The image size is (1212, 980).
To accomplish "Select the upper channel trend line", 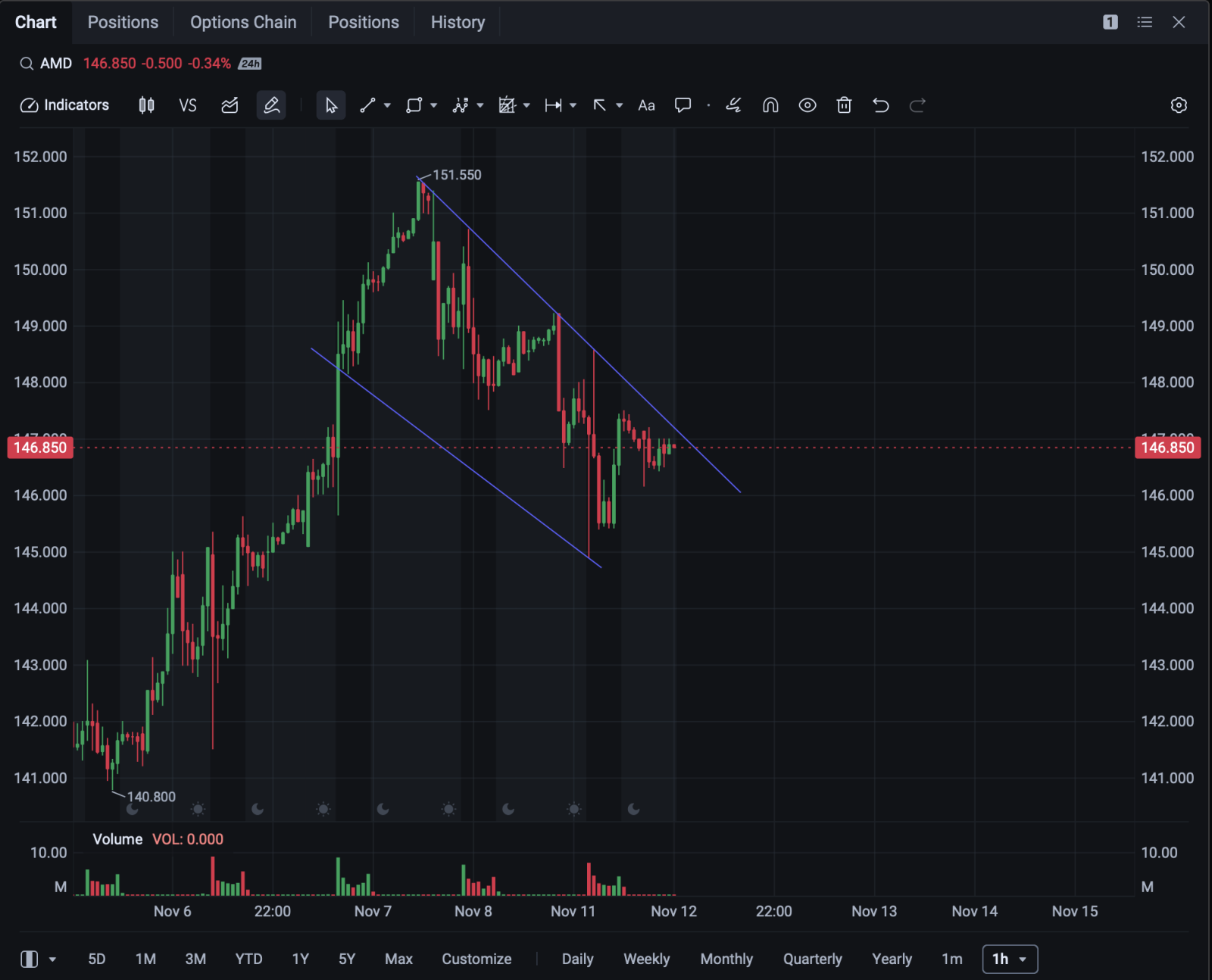I will tap(579, 335).
